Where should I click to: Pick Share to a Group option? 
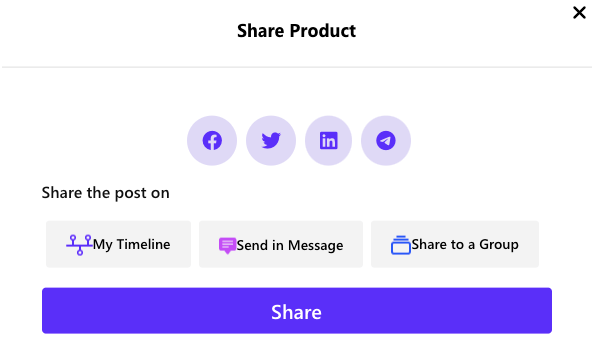455,244
